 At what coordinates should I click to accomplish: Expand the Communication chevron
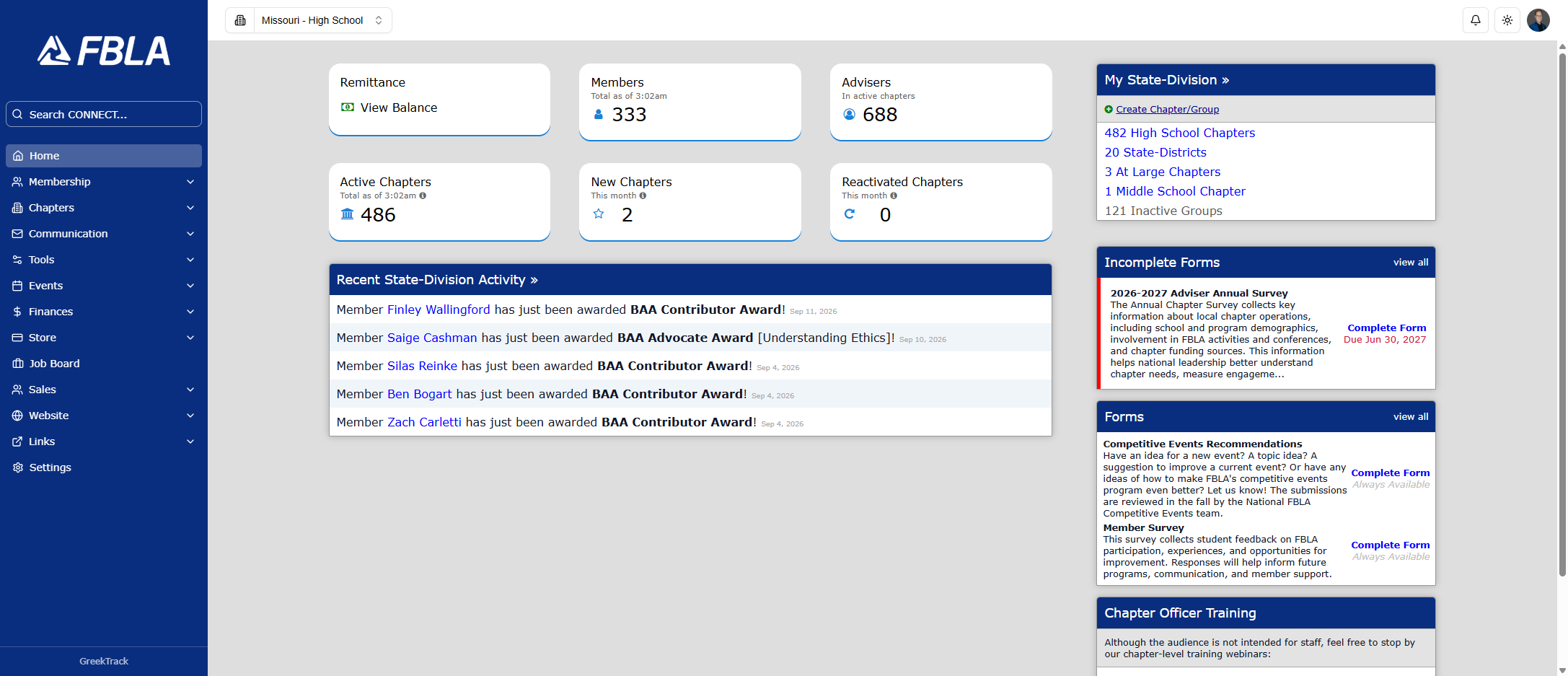[x=190, y=234]
